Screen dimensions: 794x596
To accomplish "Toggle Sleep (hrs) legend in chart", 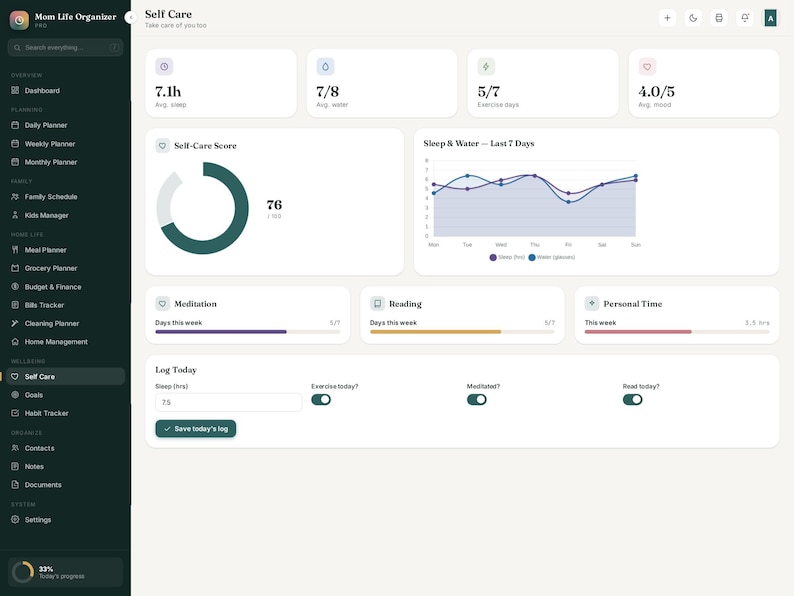I will point(507,257).
